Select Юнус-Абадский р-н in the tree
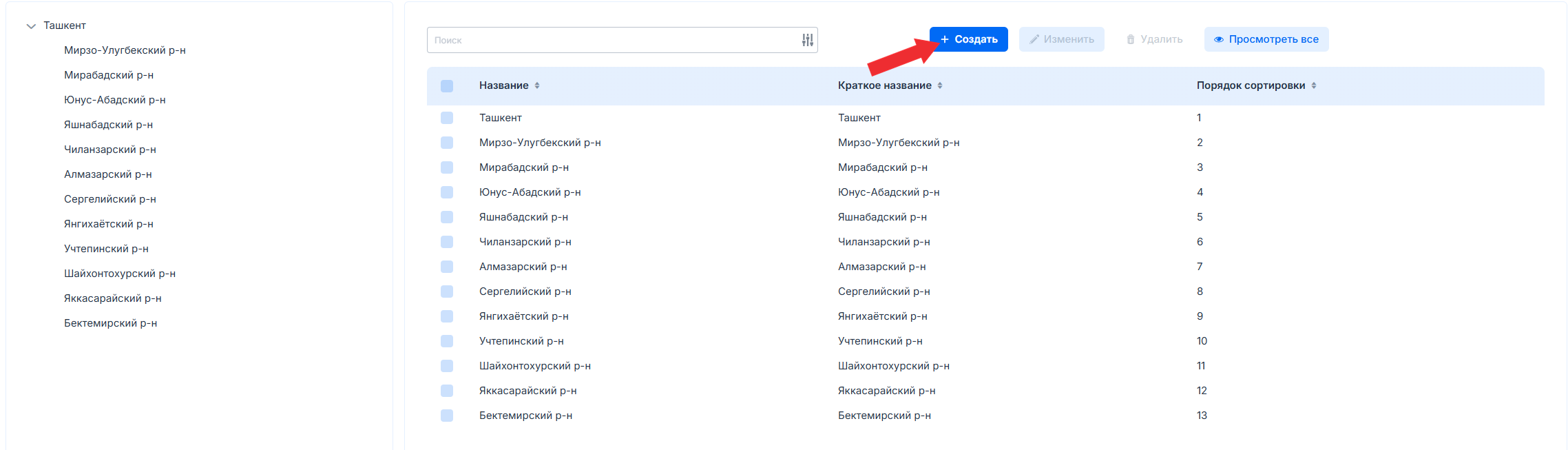1568x450 pixels. coord(115,100)
